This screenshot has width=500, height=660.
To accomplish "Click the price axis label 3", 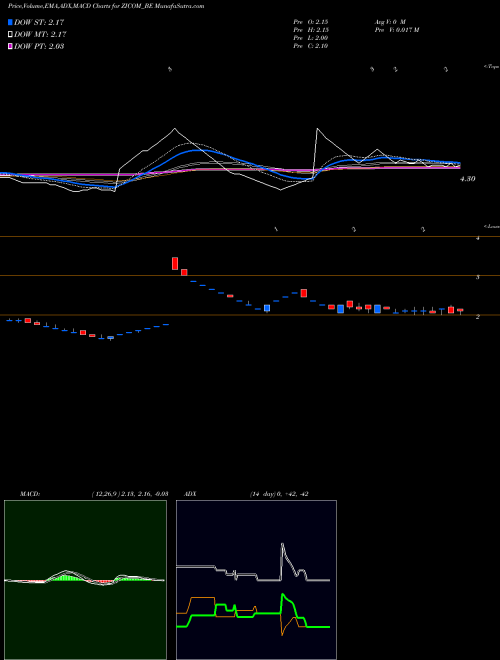I will coord(477,277).
